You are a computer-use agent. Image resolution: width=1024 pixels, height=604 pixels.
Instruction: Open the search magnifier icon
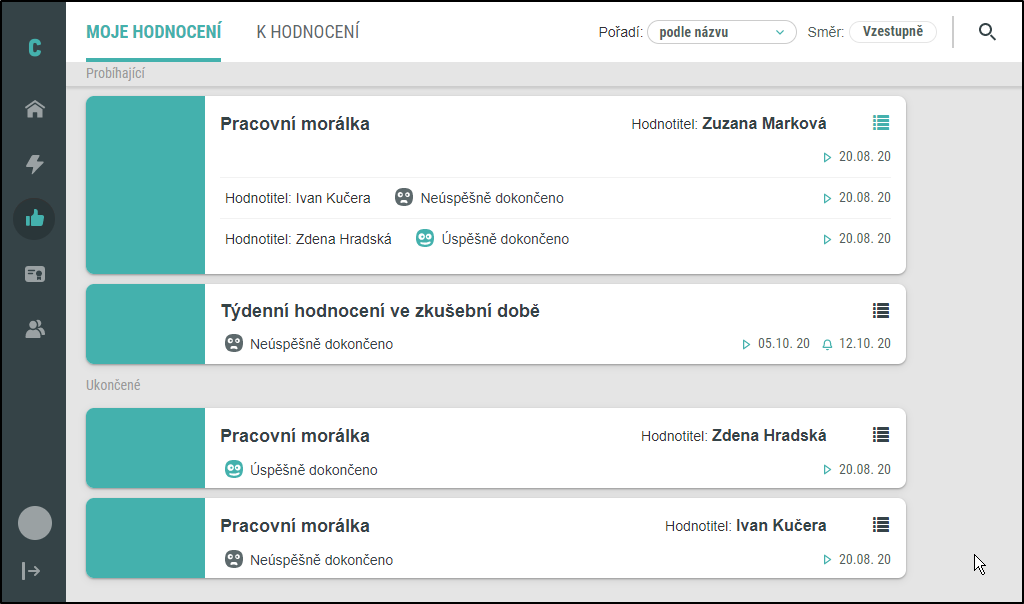987,31
